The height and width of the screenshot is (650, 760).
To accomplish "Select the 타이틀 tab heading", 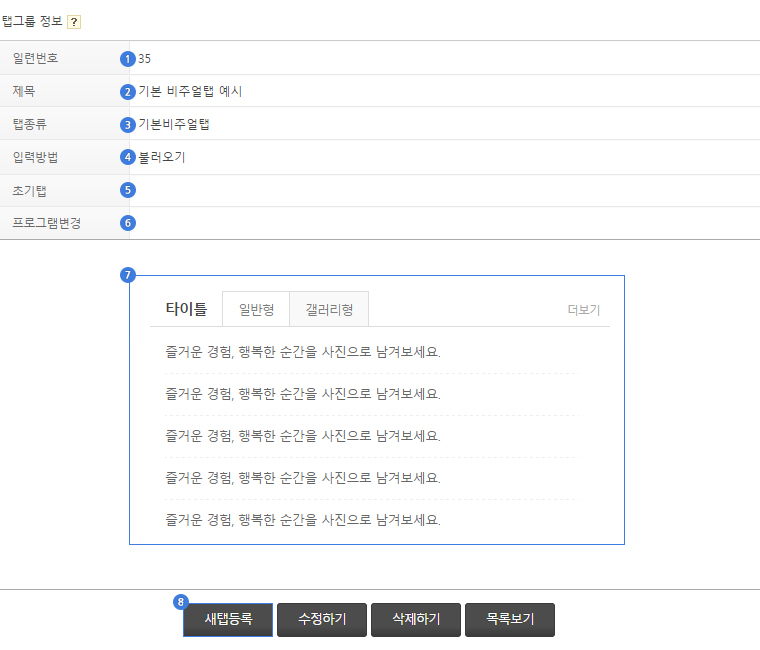I will (186, 310).
